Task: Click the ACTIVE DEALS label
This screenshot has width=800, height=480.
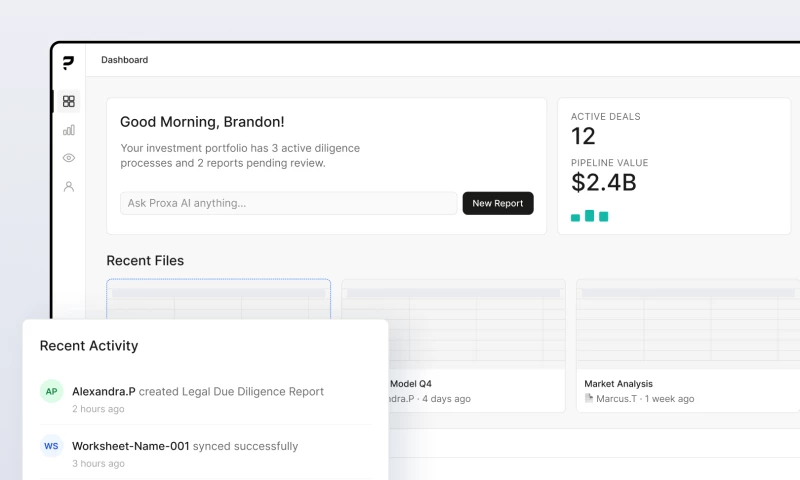Action: pyautogui.click(x=606, y=117)
